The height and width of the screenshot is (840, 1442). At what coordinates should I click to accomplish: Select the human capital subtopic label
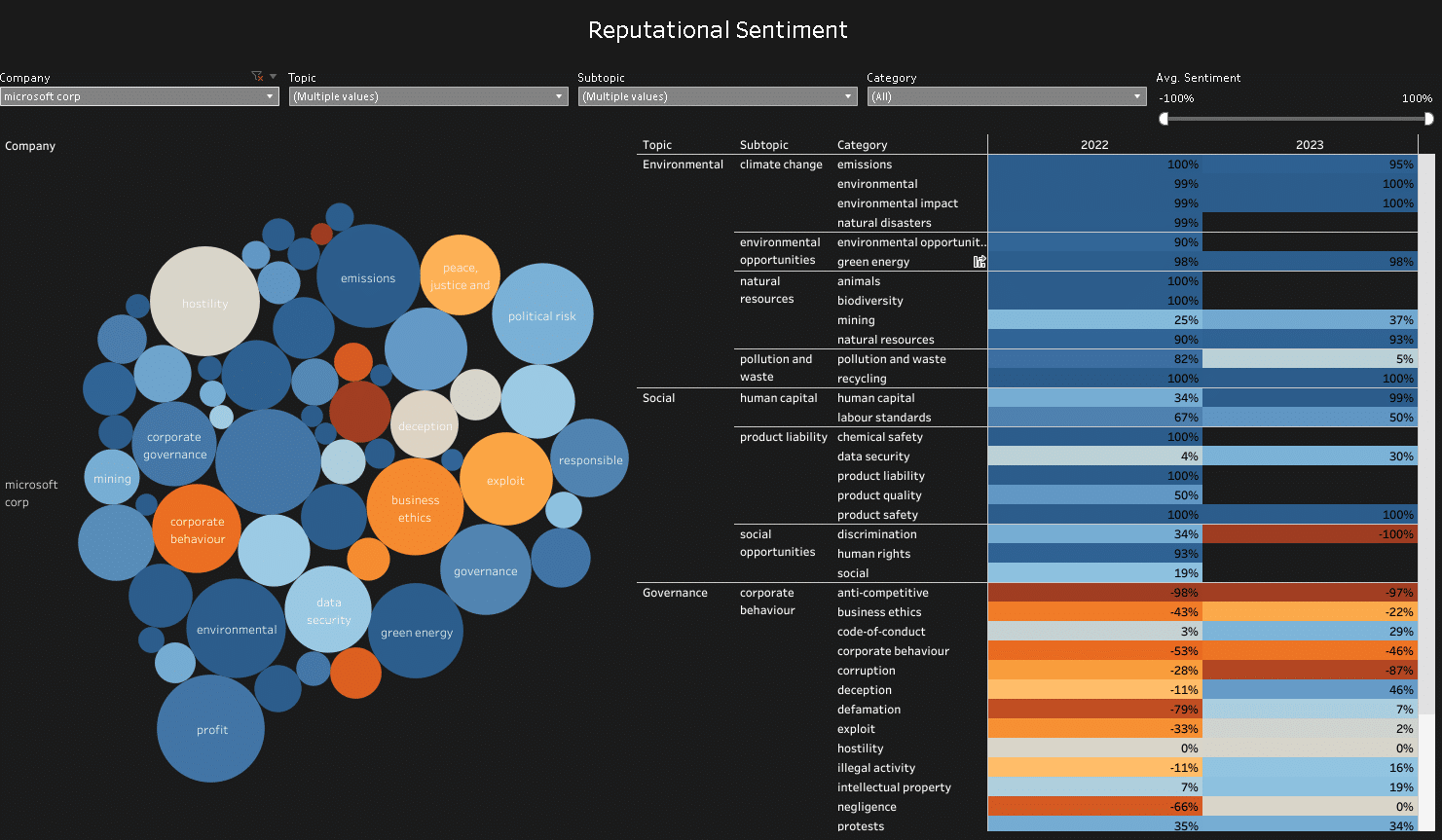[x=779, y=398]
